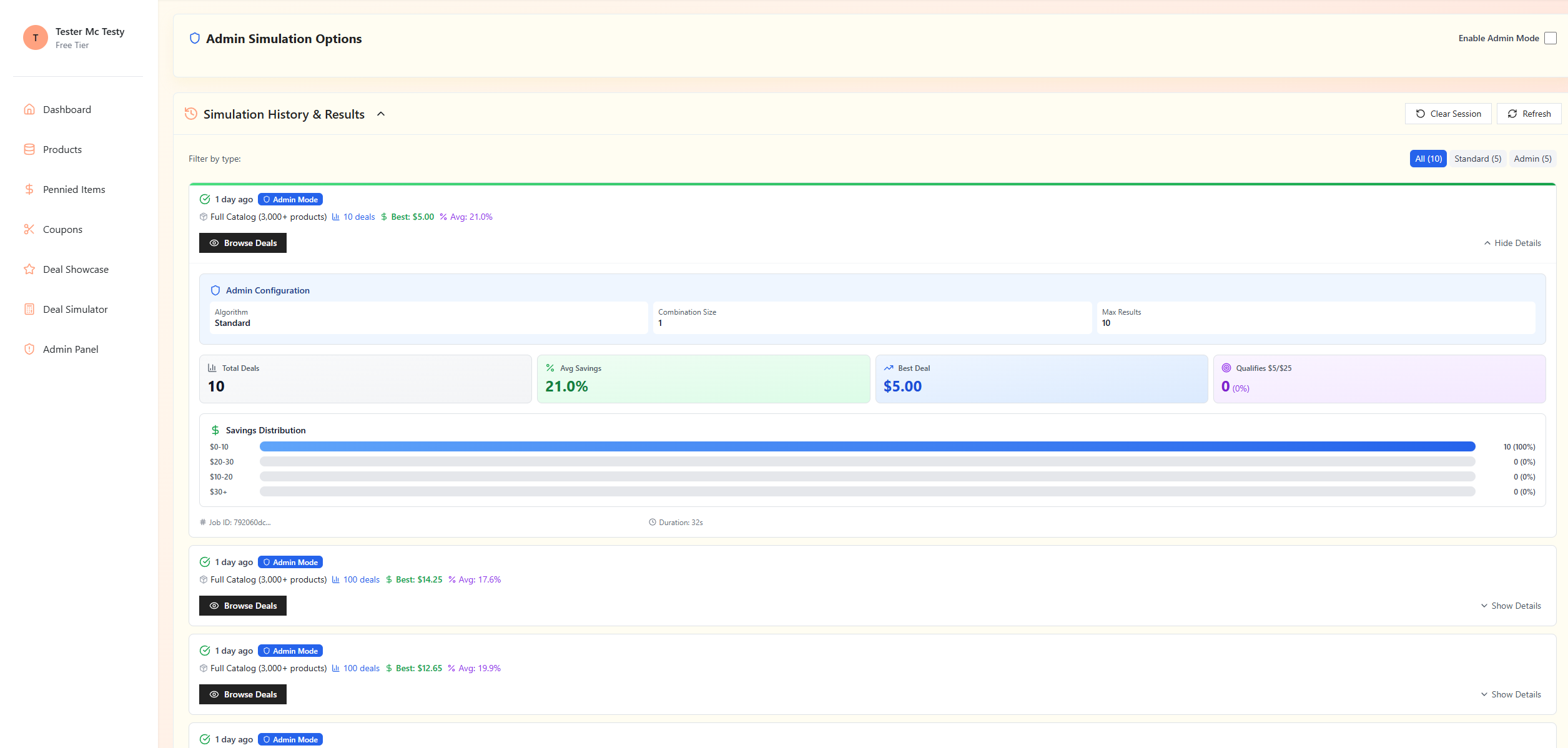Switch to the Admin (5) filter tab
1568x748 pixels.
tap(1532, 158)
